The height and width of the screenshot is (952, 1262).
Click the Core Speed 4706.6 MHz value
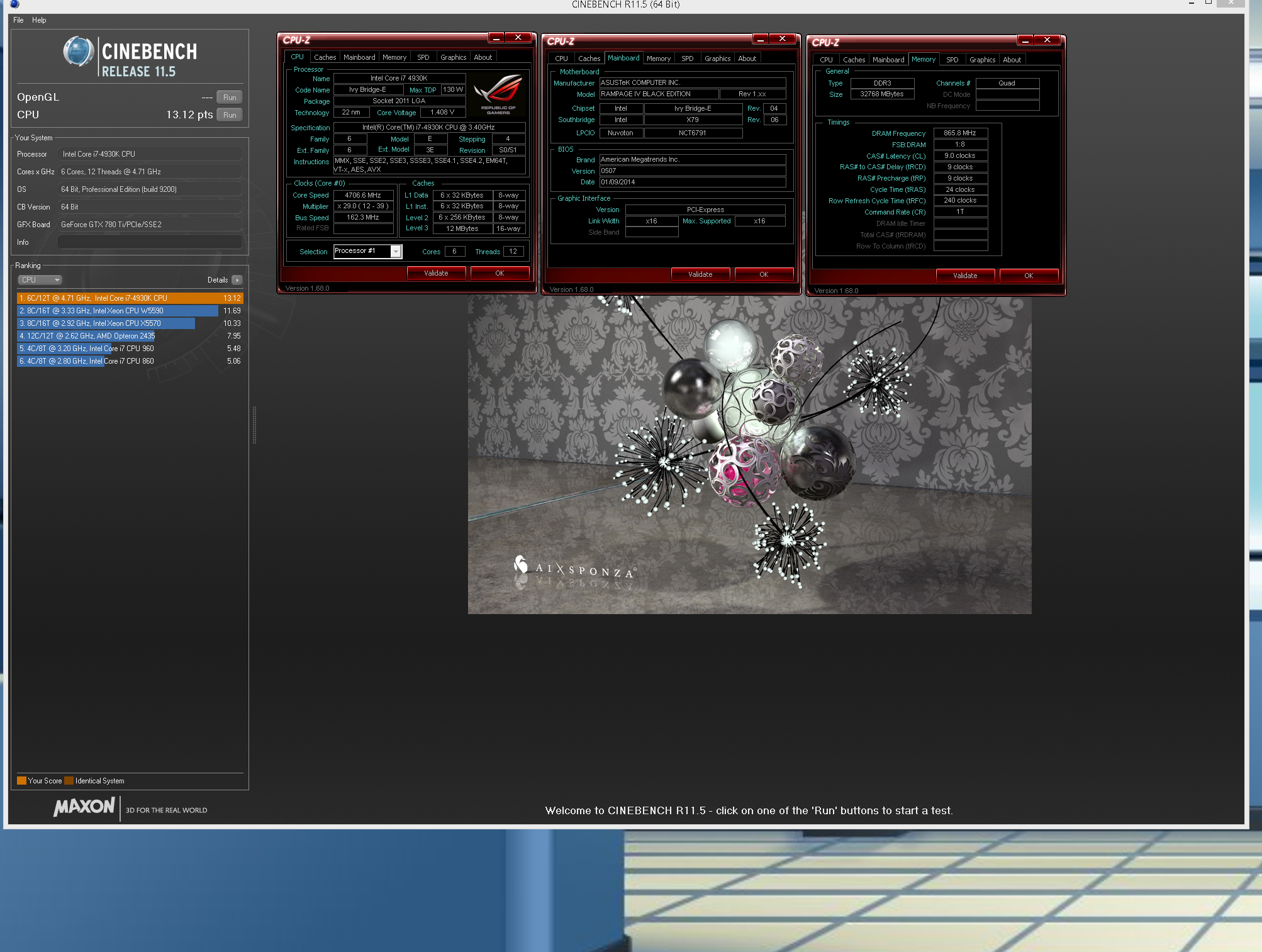point(363,195)
